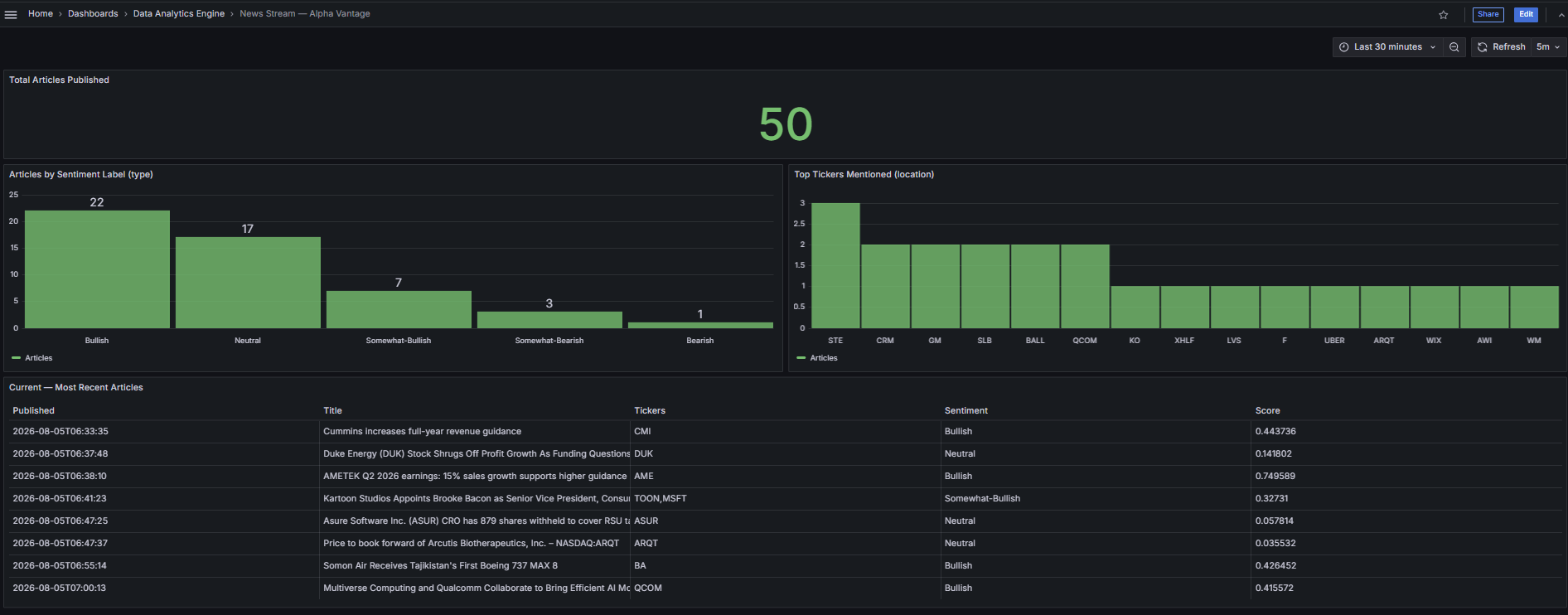
Task: Click the News Stream — Alpha Vantage breadcrumb
Action: point(305,14)
